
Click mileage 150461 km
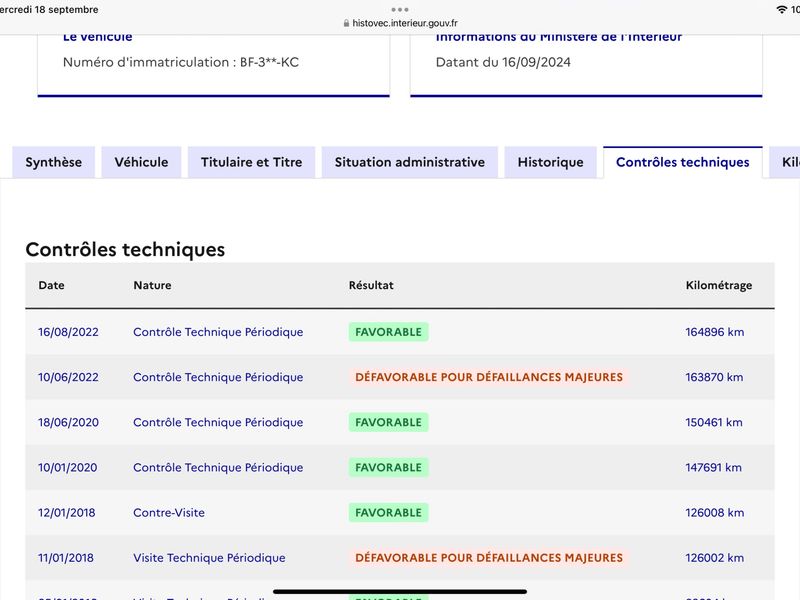point(714,422)
